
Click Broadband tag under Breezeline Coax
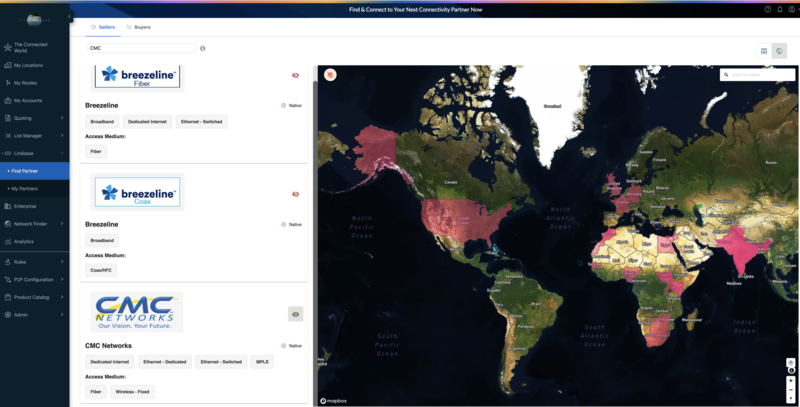point(102,241)
